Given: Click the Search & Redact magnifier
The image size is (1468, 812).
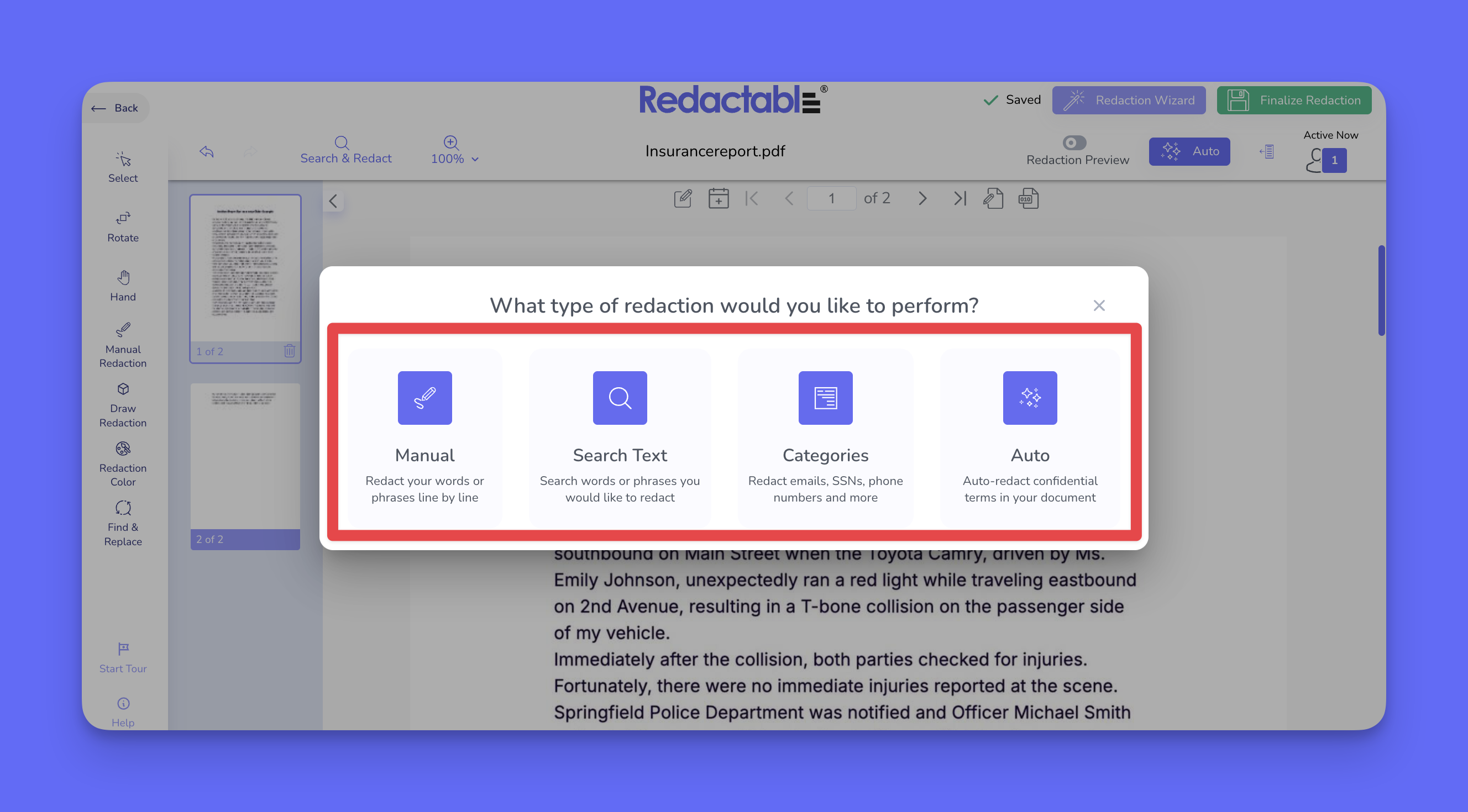Looking at the screenshot, I should pos(342,143).
